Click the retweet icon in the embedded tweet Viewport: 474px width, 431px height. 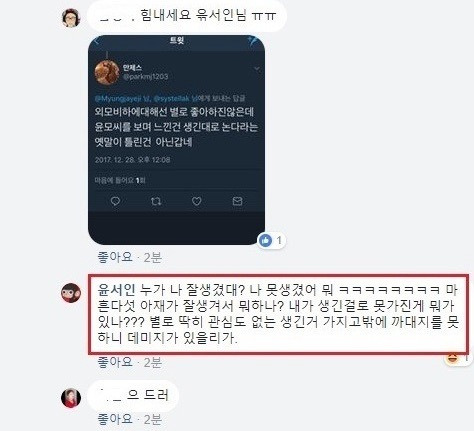point(156,201)
